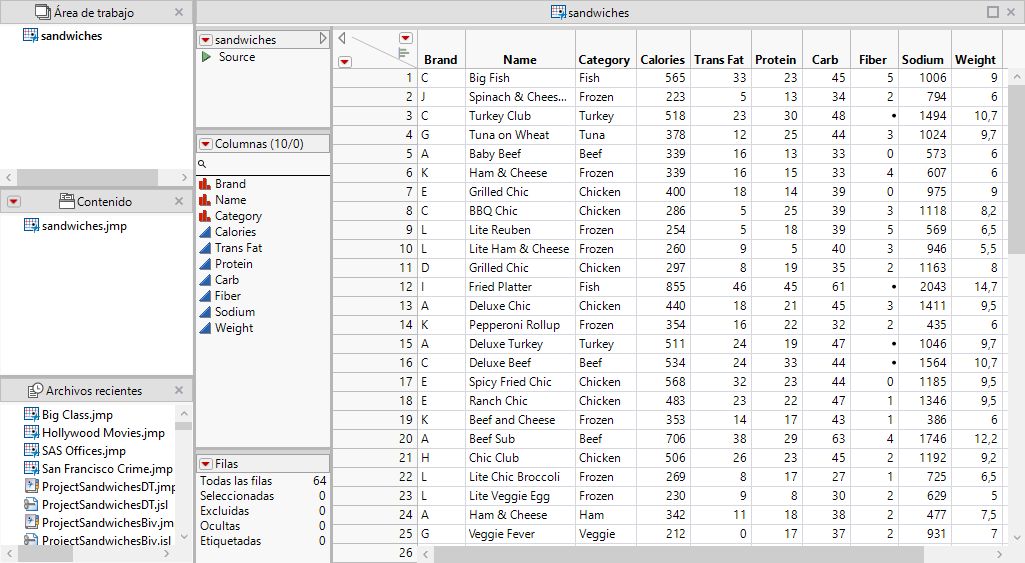Click the Columnas search filter field

(263, 164)
